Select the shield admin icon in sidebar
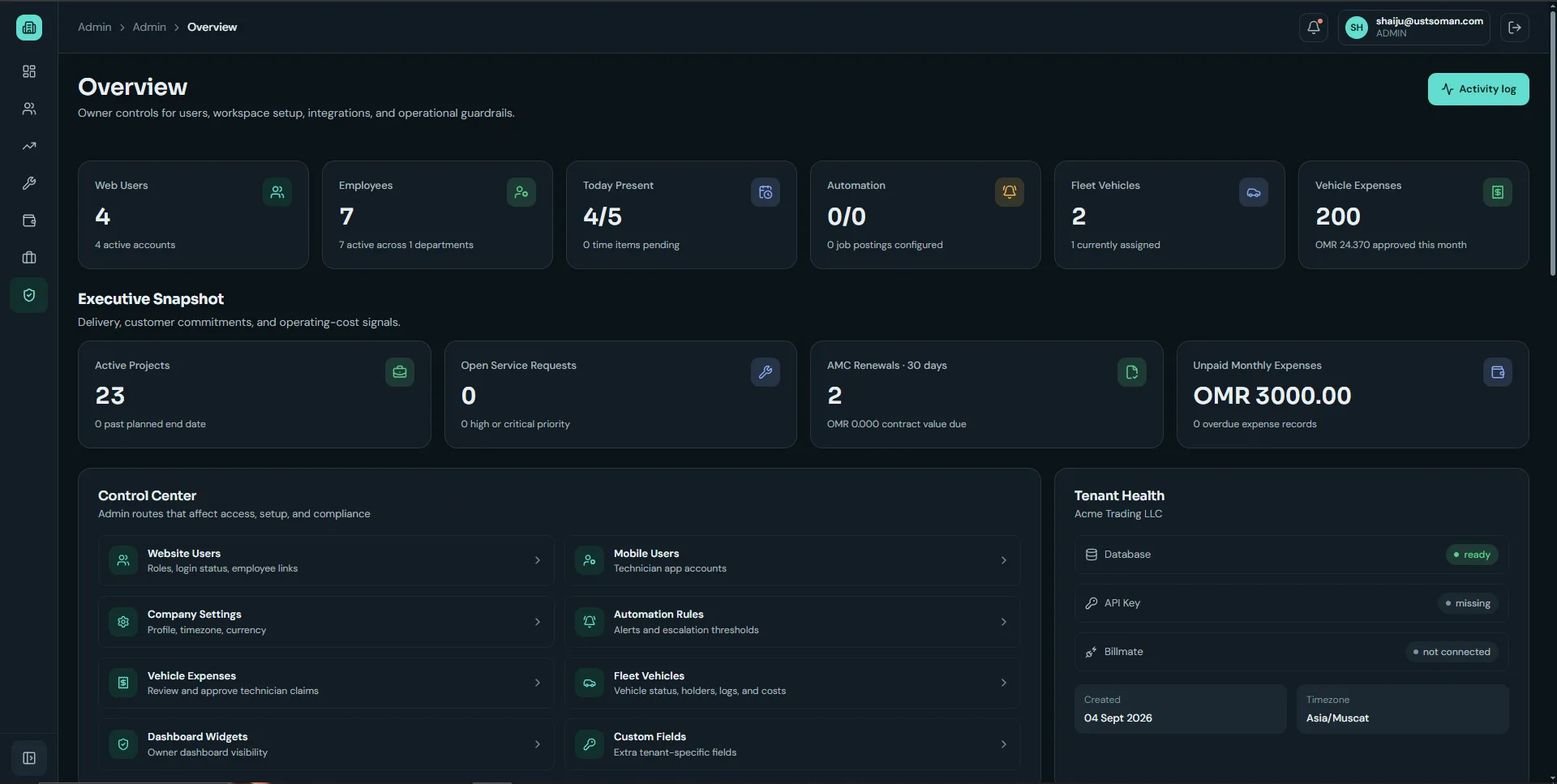The image size is (1557, 784). 29,295
